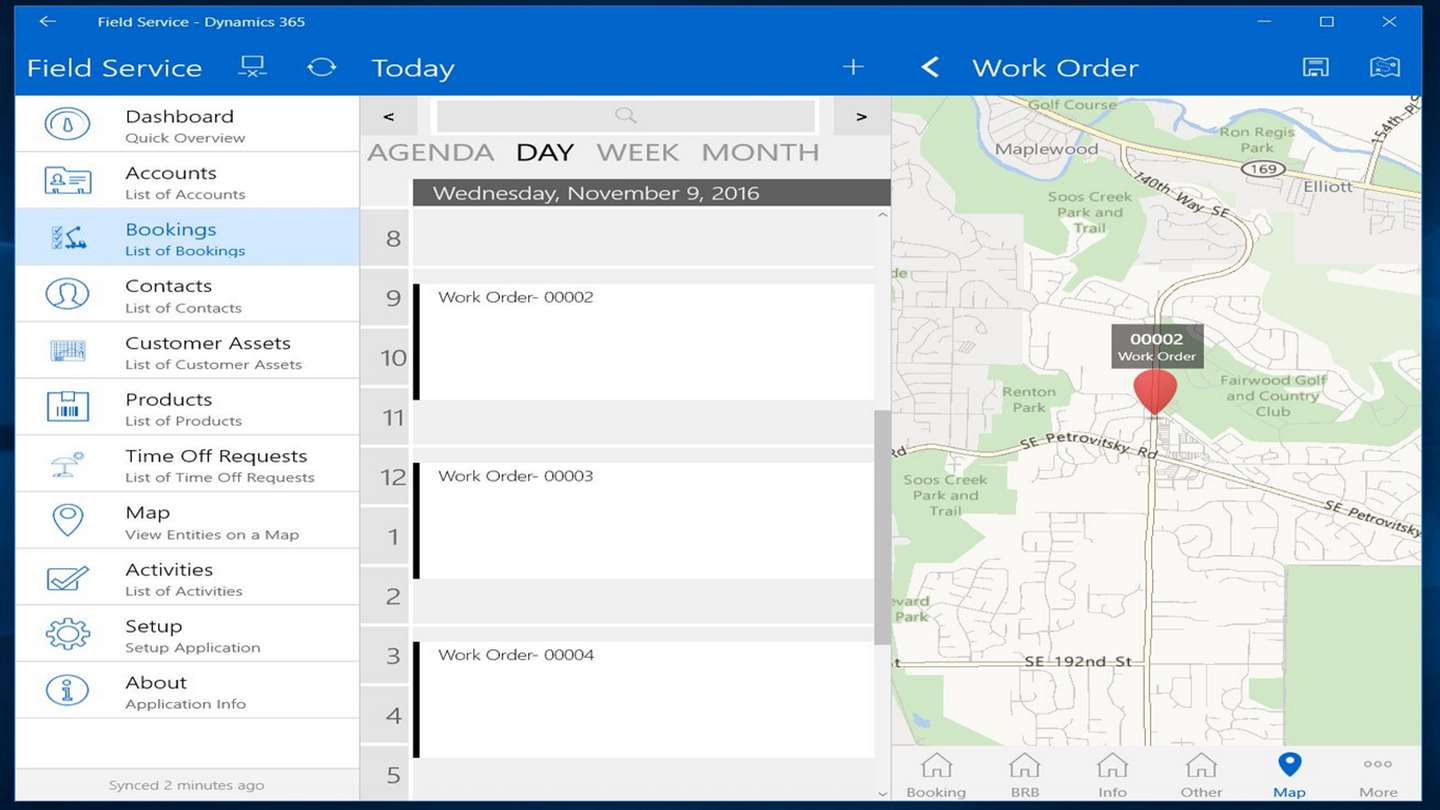Click the calendar scroll down arrow
Screen dimensions: 1440x810
point(882,794)
